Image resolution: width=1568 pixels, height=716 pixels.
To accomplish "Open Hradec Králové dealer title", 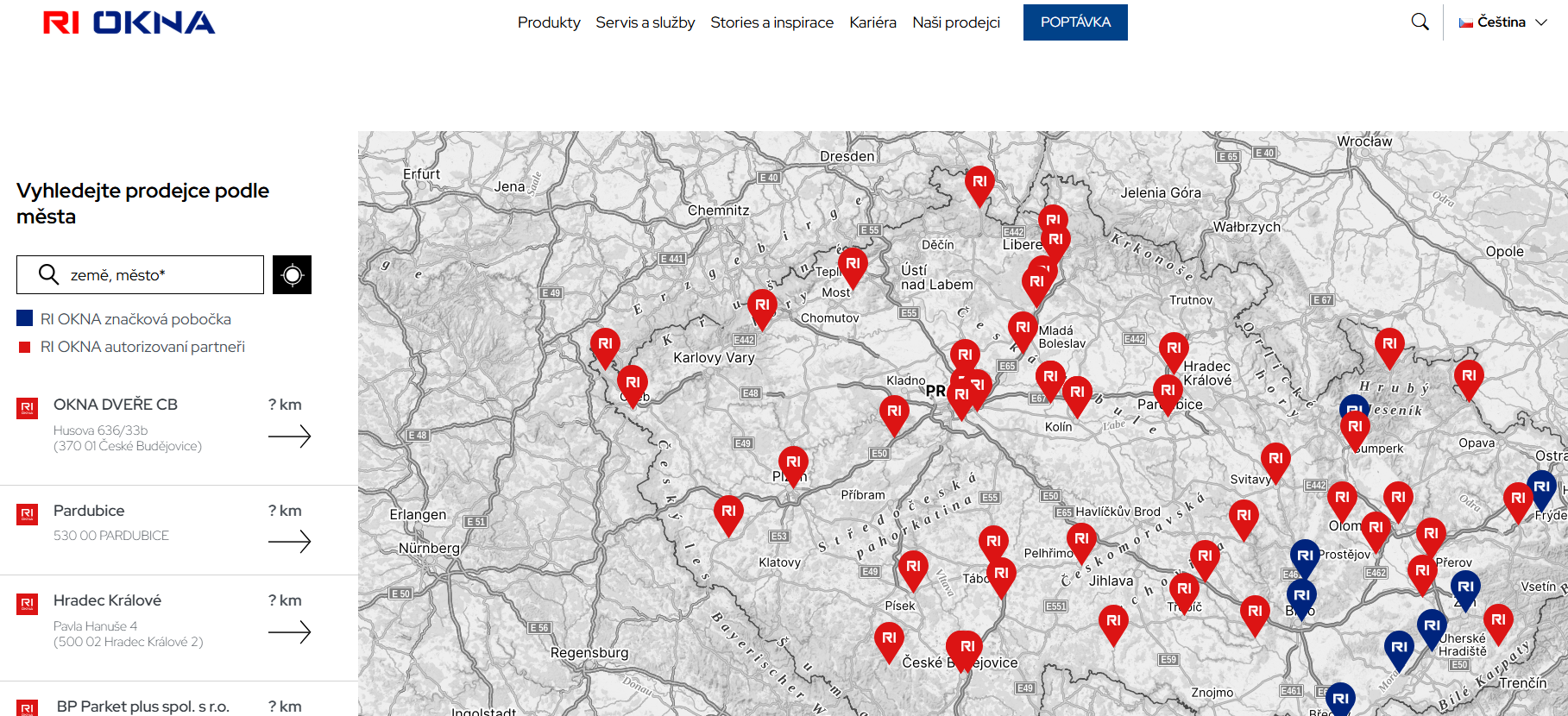I will (107, 600).
